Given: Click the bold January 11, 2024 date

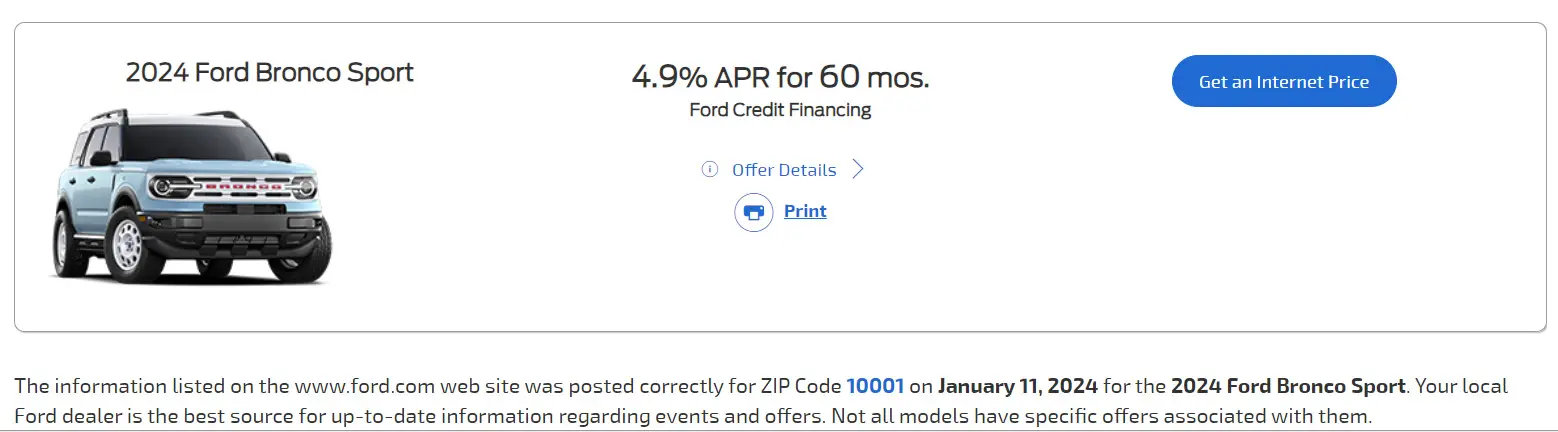Looking at the screenshot, I should pyautogui.click(x=1018, y=386).
